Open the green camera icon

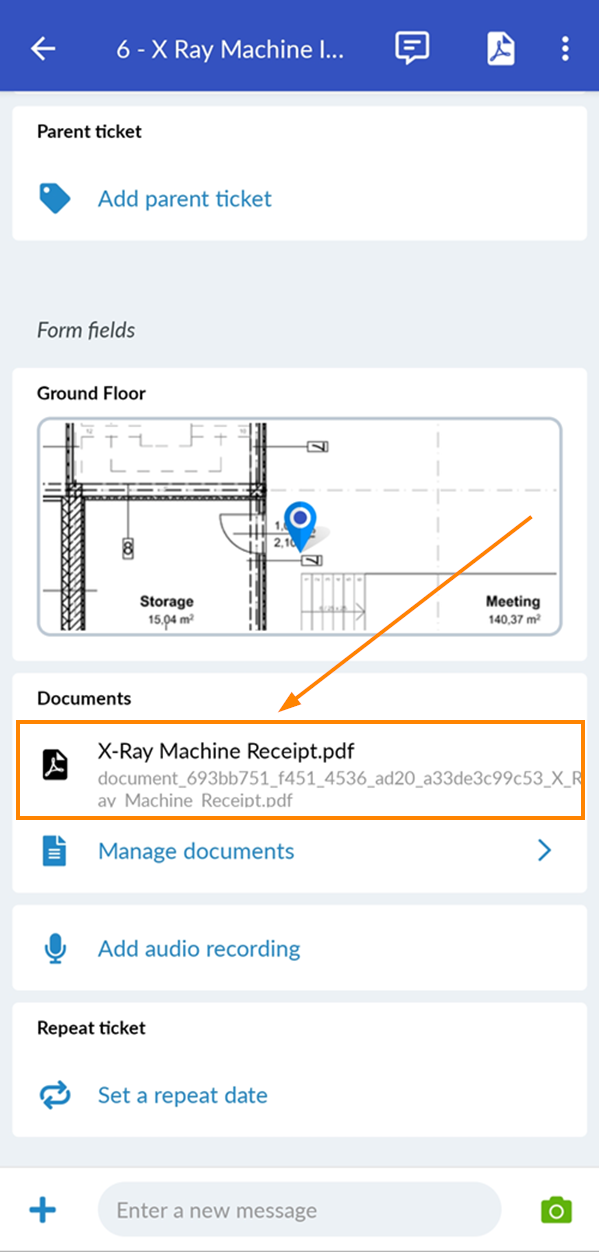556,1210
